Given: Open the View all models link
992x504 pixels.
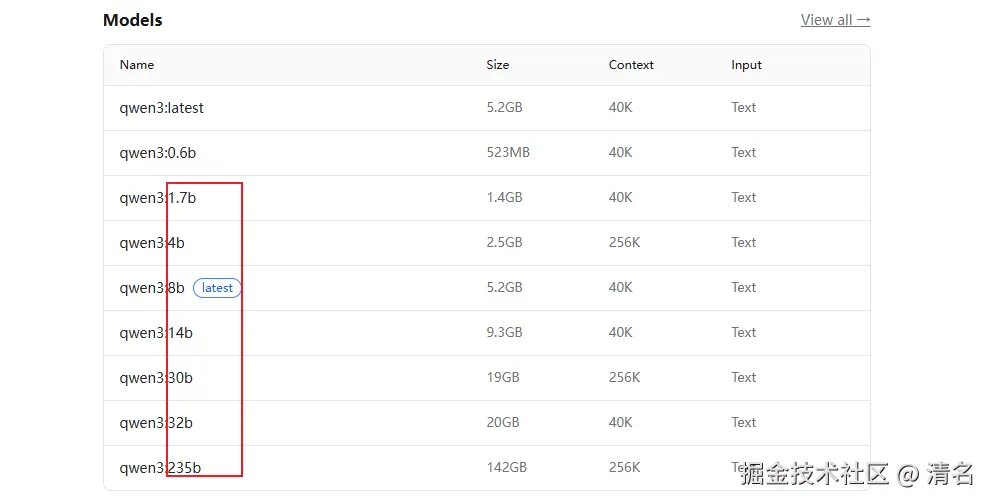Looking at the screenshot, I should point(835,20).
